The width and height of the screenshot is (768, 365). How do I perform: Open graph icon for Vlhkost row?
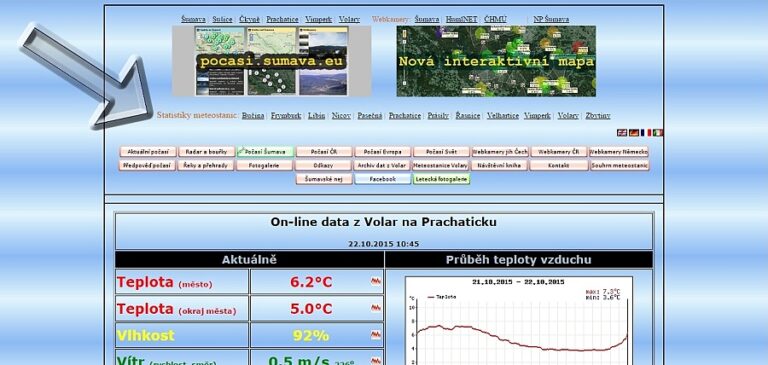tap(376, 335)
